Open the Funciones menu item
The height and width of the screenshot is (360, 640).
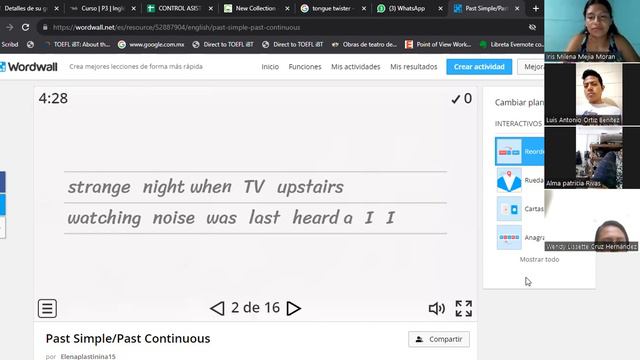click(305, 67)
